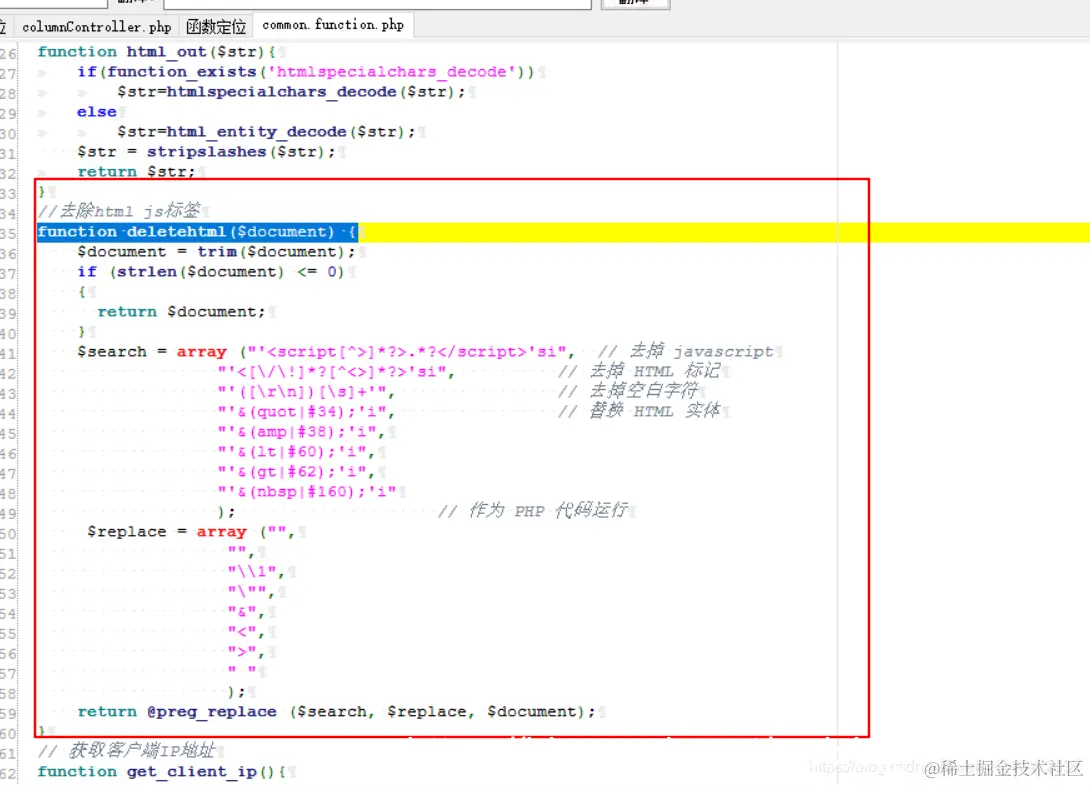Click the '([\r\n])[\s]+' regex line
This screenshot has height=785, width=1090.
(306, 391)
